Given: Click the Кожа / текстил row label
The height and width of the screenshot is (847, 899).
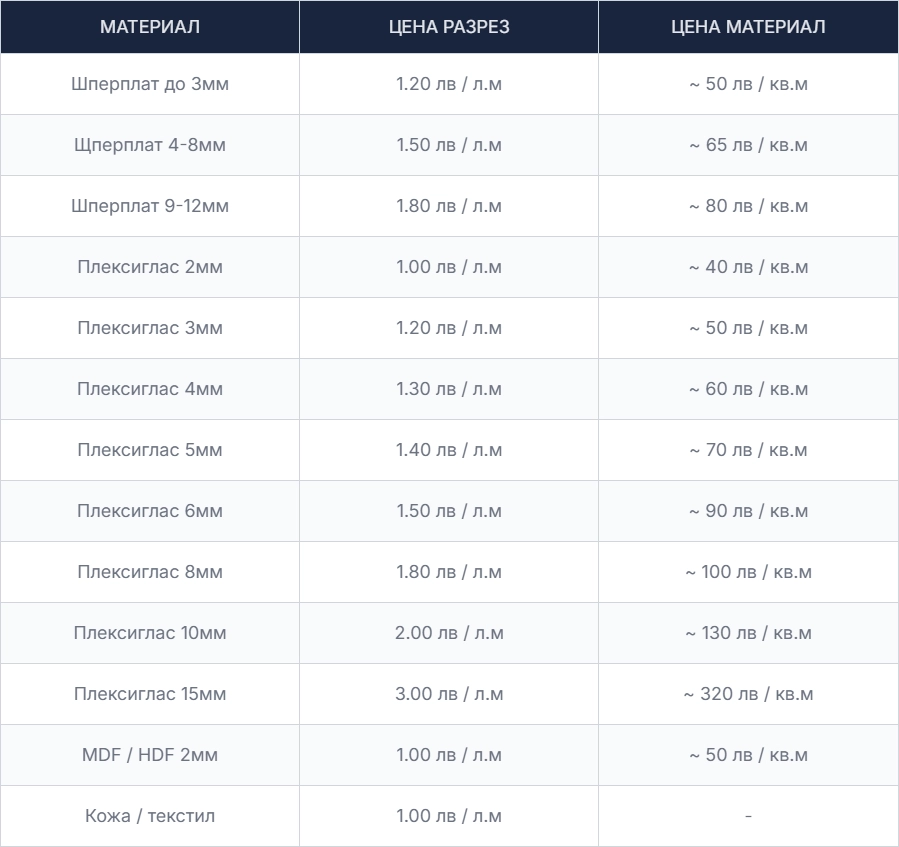Looking at the screenshot, I should coord(150,816).
